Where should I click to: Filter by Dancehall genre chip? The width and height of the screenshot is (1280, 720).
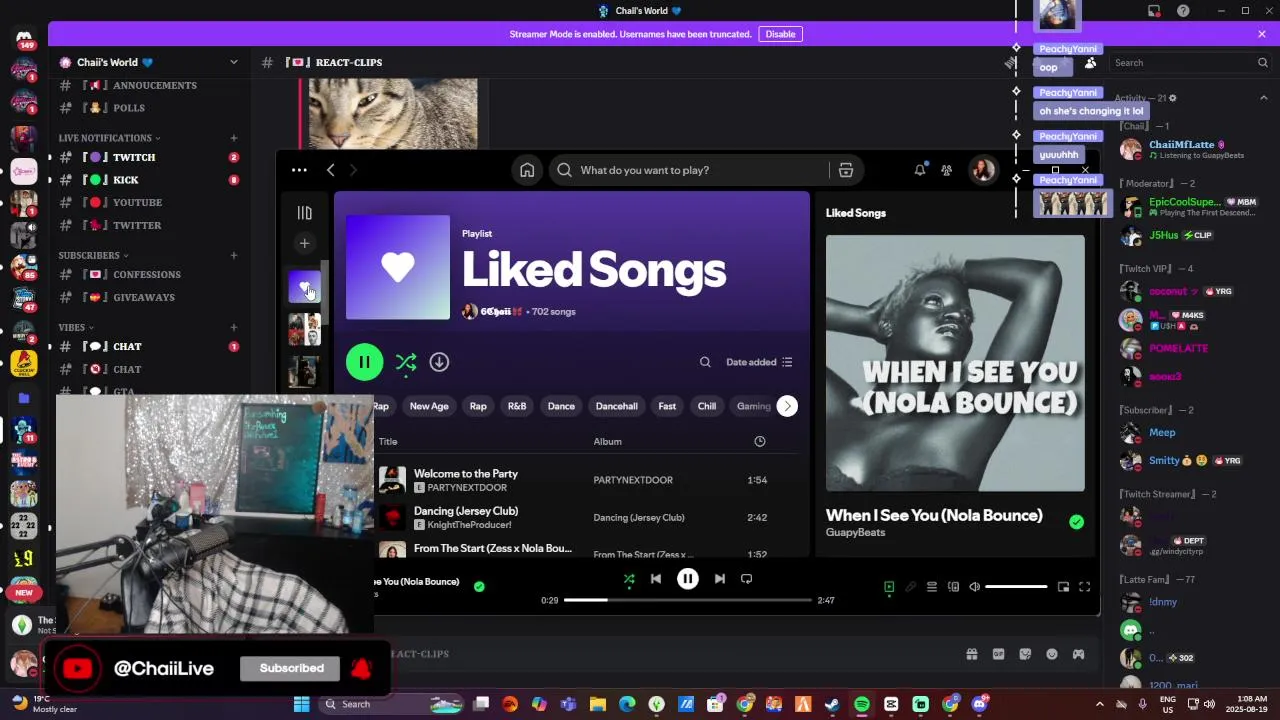[616, 406]
